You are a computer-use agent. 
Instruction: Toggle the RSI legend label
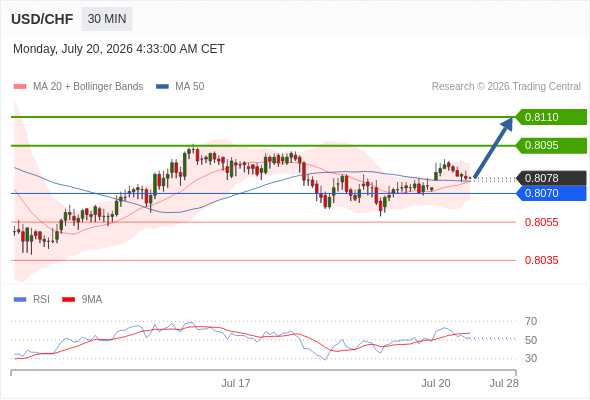tap(41, 300)
